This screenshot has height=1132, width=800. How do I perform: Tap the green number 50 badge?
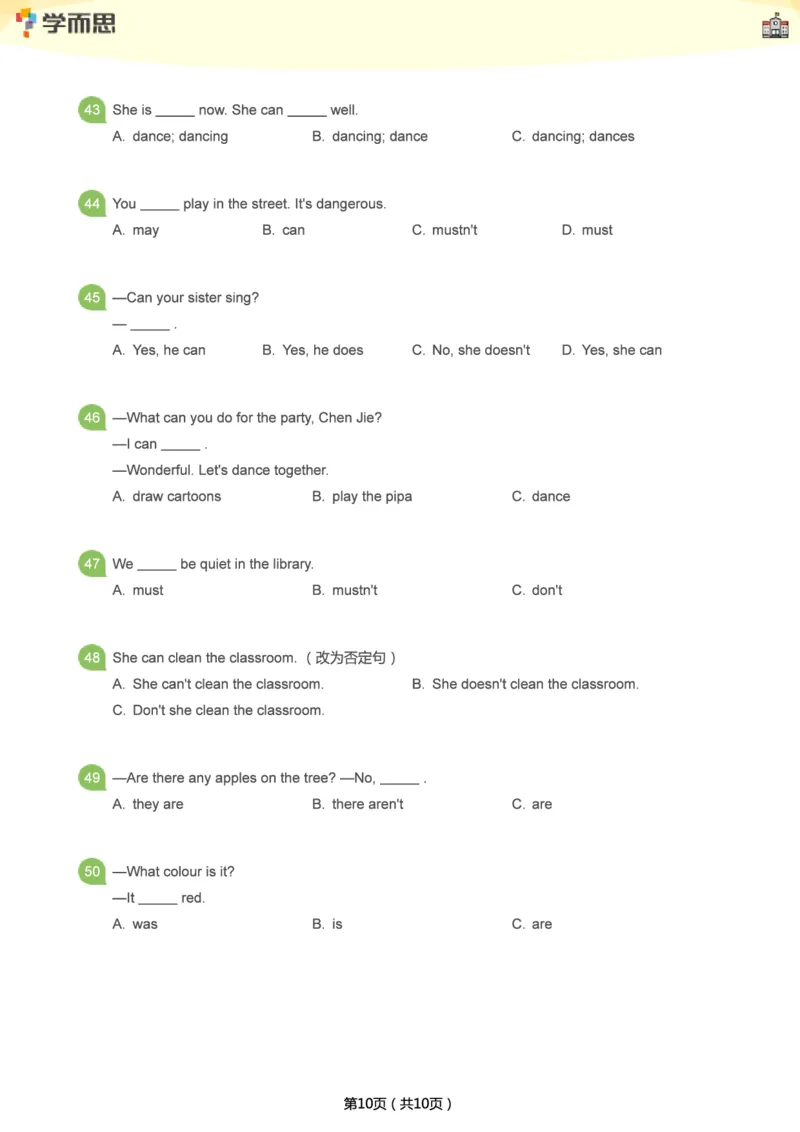(x=92, y=872)
